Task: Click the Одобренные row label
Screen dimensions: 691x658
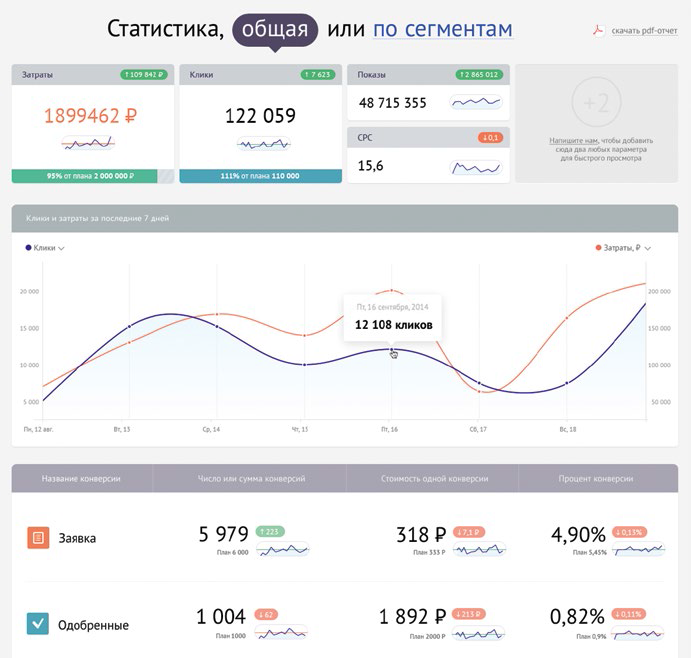Action: (93, 625)
